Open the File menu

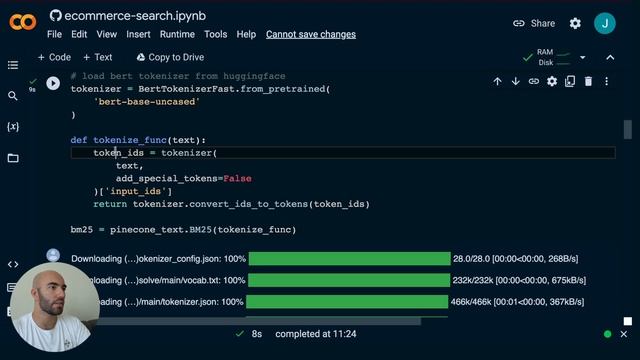(x=54, y=34)
